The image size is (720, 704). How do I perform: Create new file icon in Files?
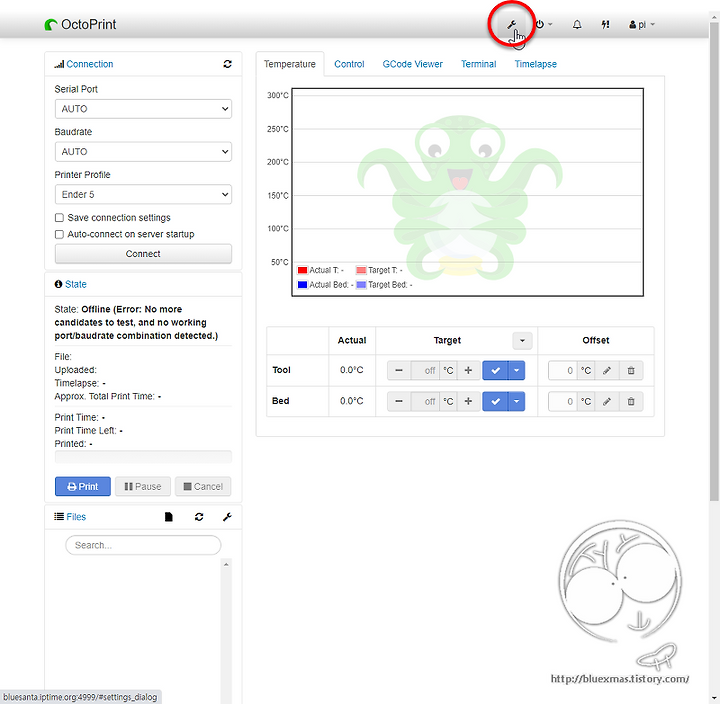point(169,517)
